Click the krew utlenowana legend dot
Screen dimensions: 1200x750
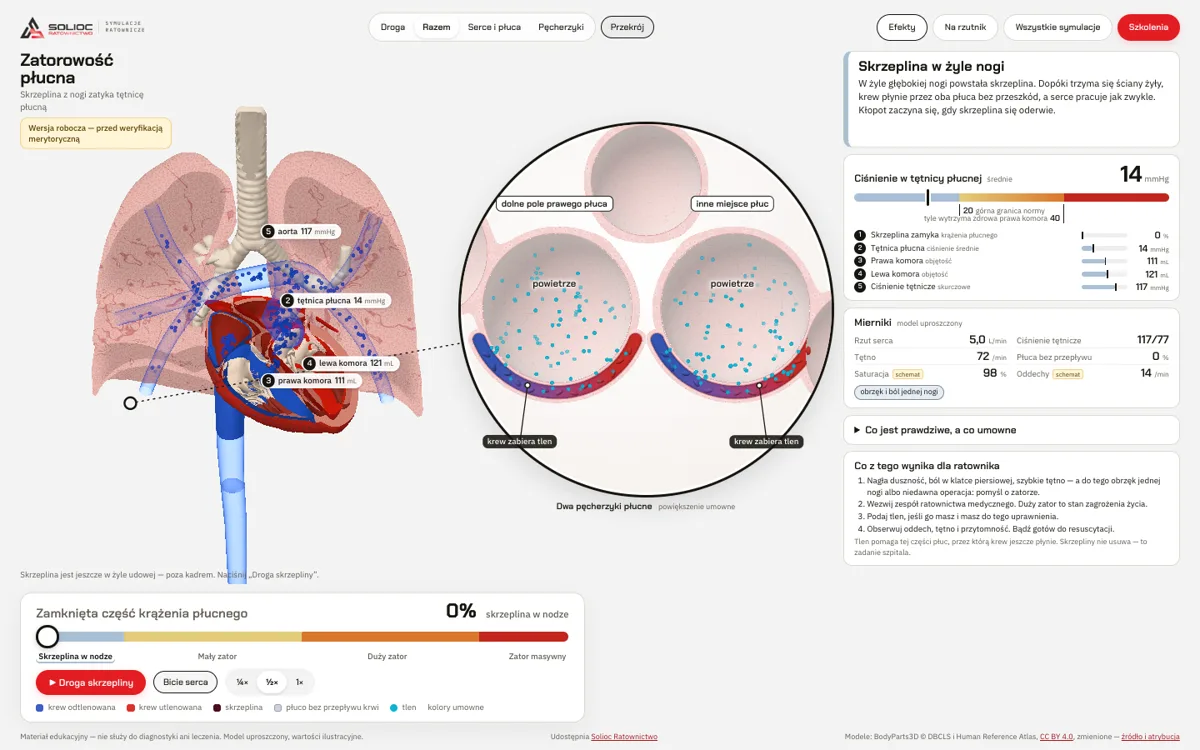point(131,707)
